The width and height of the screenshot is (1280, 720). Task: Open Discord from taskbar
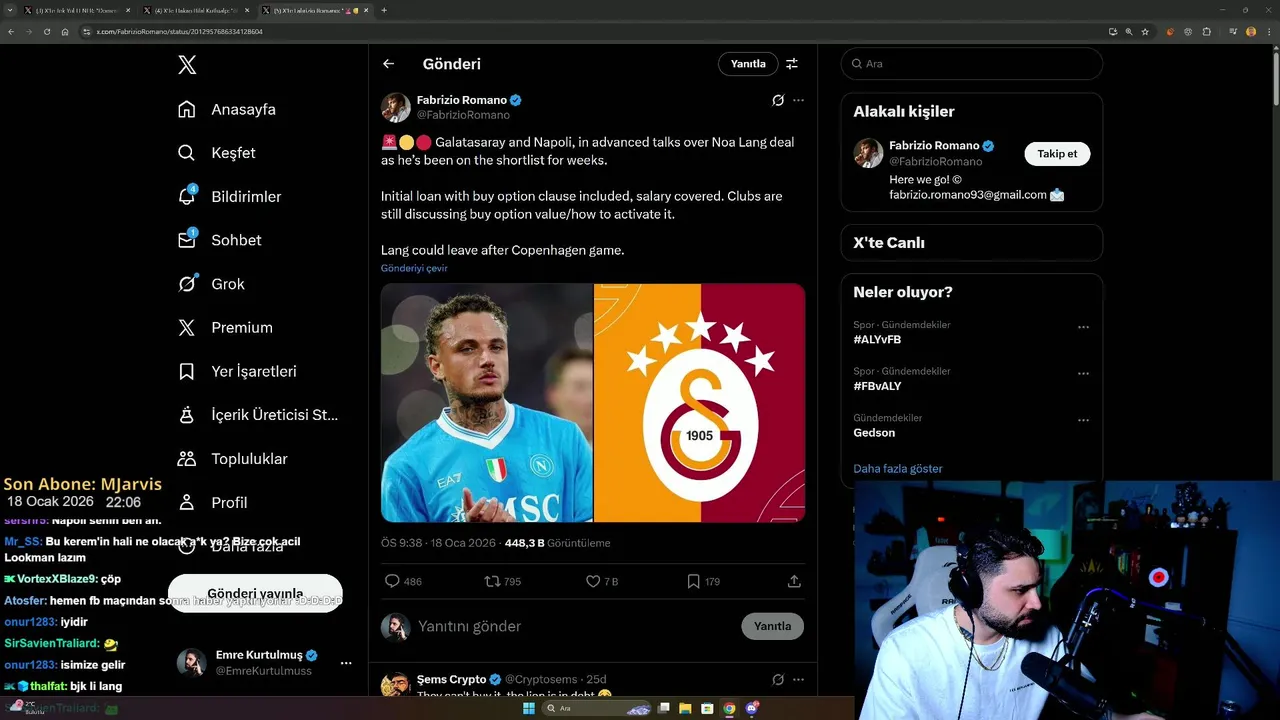coord(752,709)
